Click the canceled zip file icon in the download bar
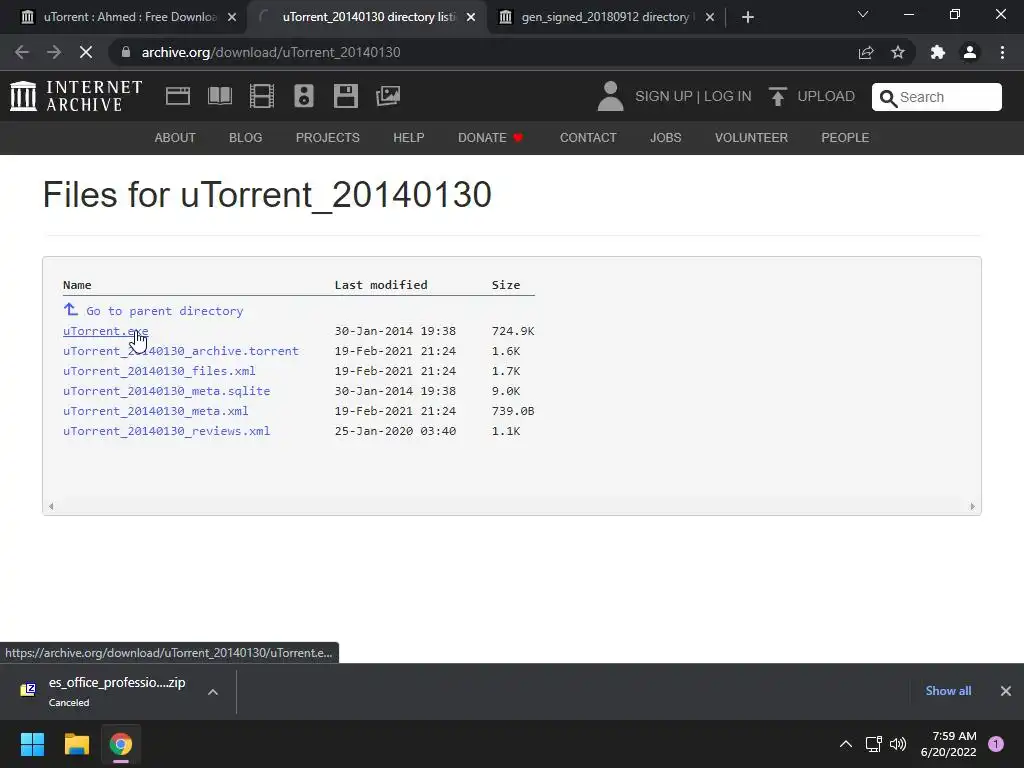The image size is (1024, 768). coord(28,690)
